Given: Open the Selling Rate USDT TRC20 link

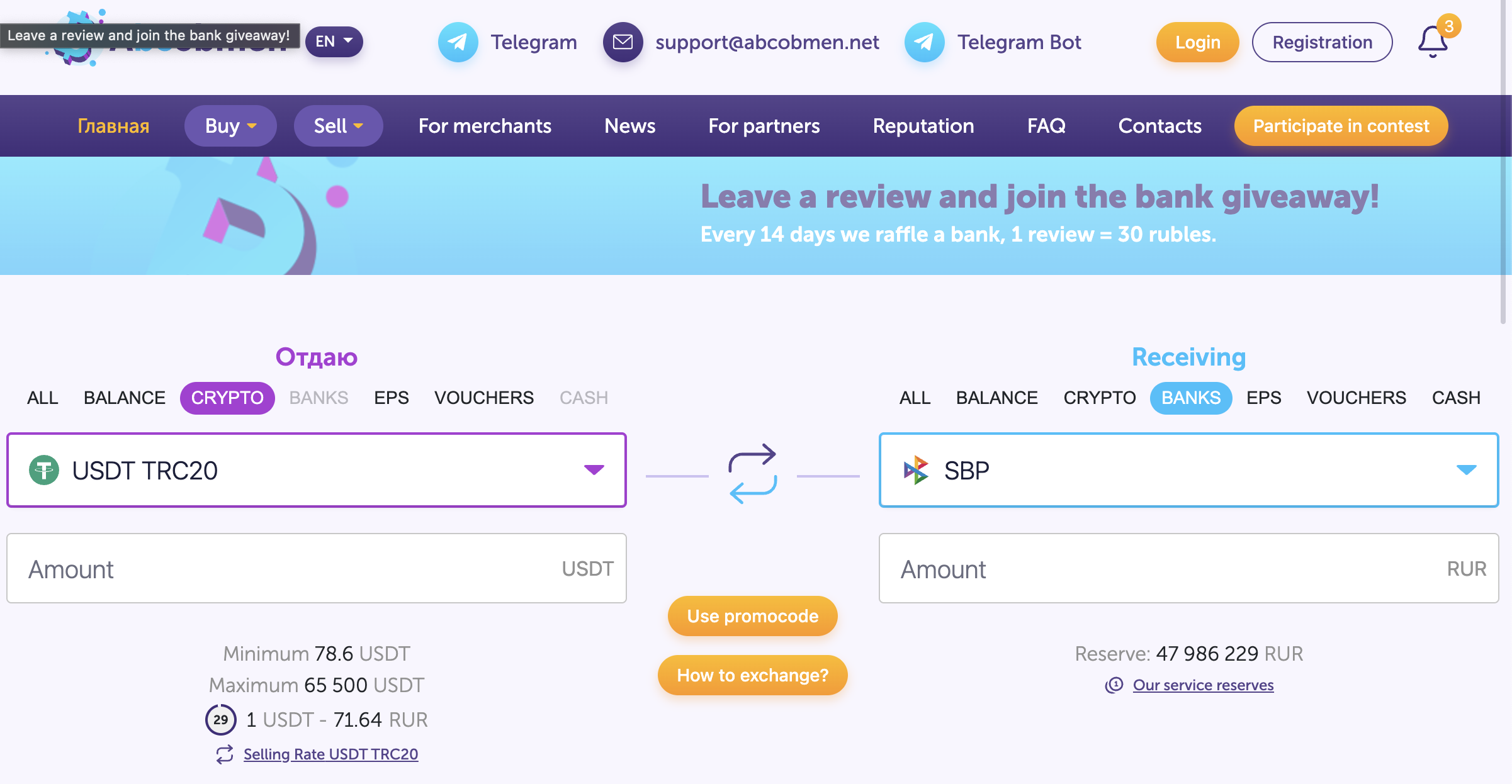Looking at the screenshot, I should pos(330,754).
